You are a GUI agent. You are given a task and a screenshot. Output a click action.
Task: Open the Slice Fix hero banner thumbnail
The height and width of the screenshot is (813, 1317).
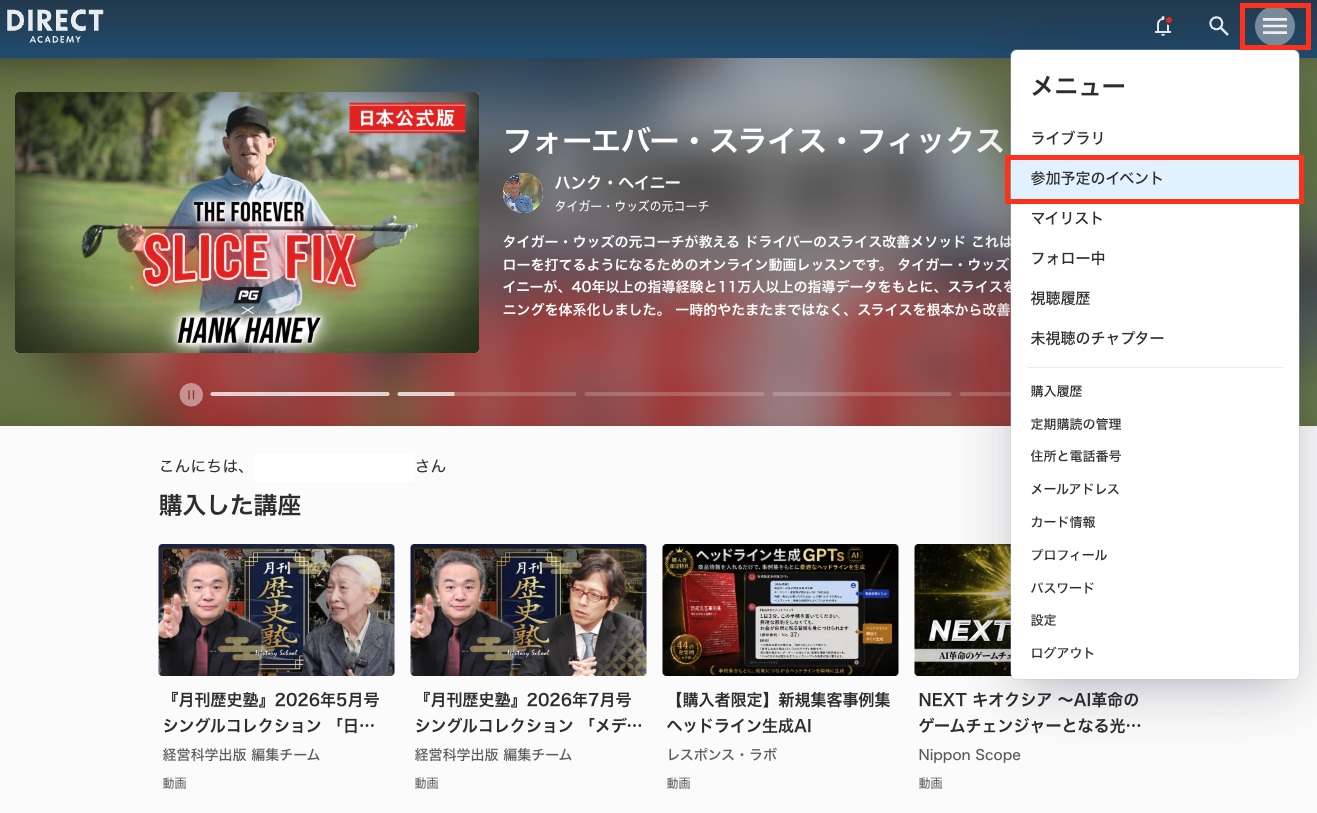click(247, 223)
